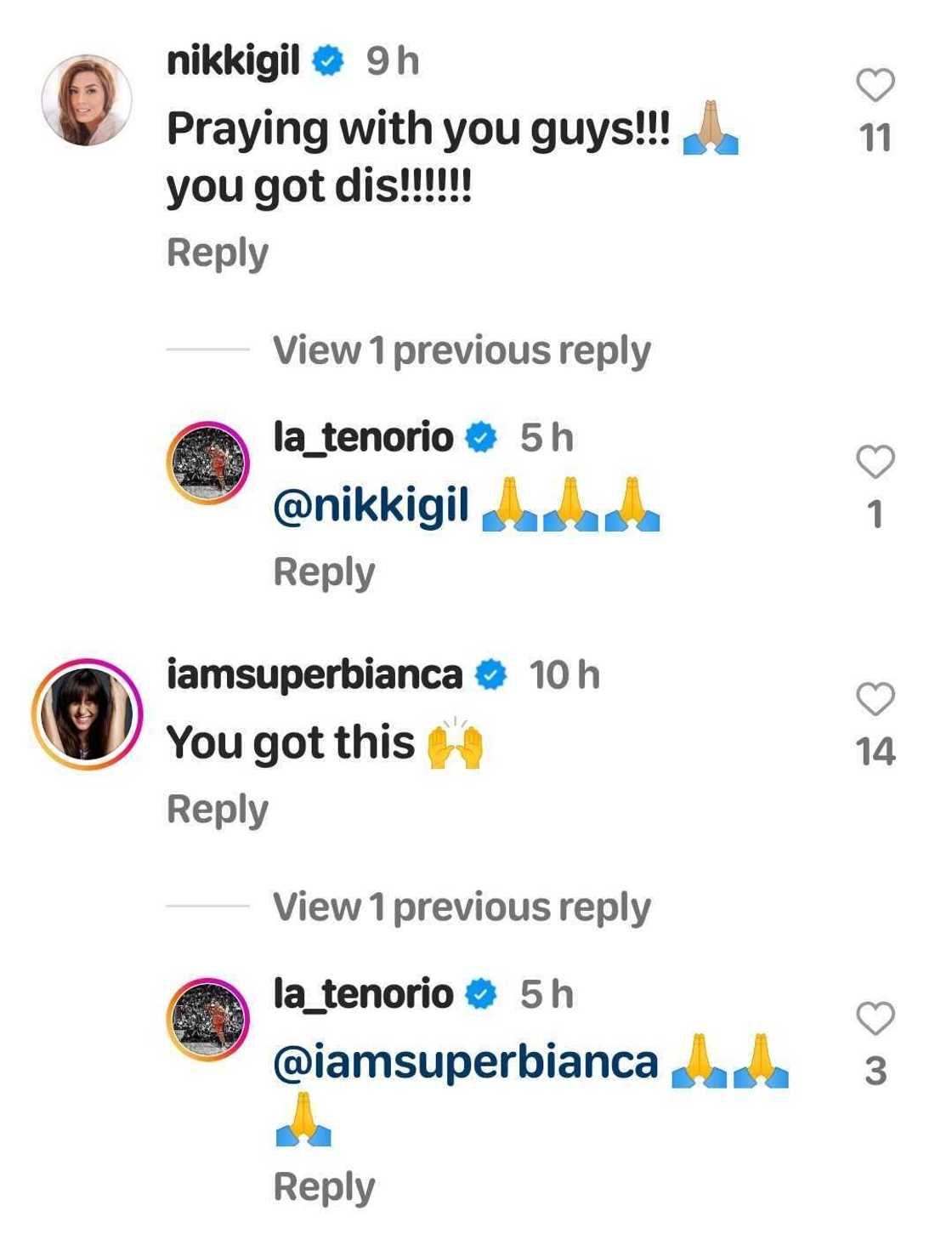The image size is (952, 1251).
Task: Tap la_tenorio's avatar beside the @iamsuperbianca reply
Action: pyautogui.click(x=207, y=1019)
